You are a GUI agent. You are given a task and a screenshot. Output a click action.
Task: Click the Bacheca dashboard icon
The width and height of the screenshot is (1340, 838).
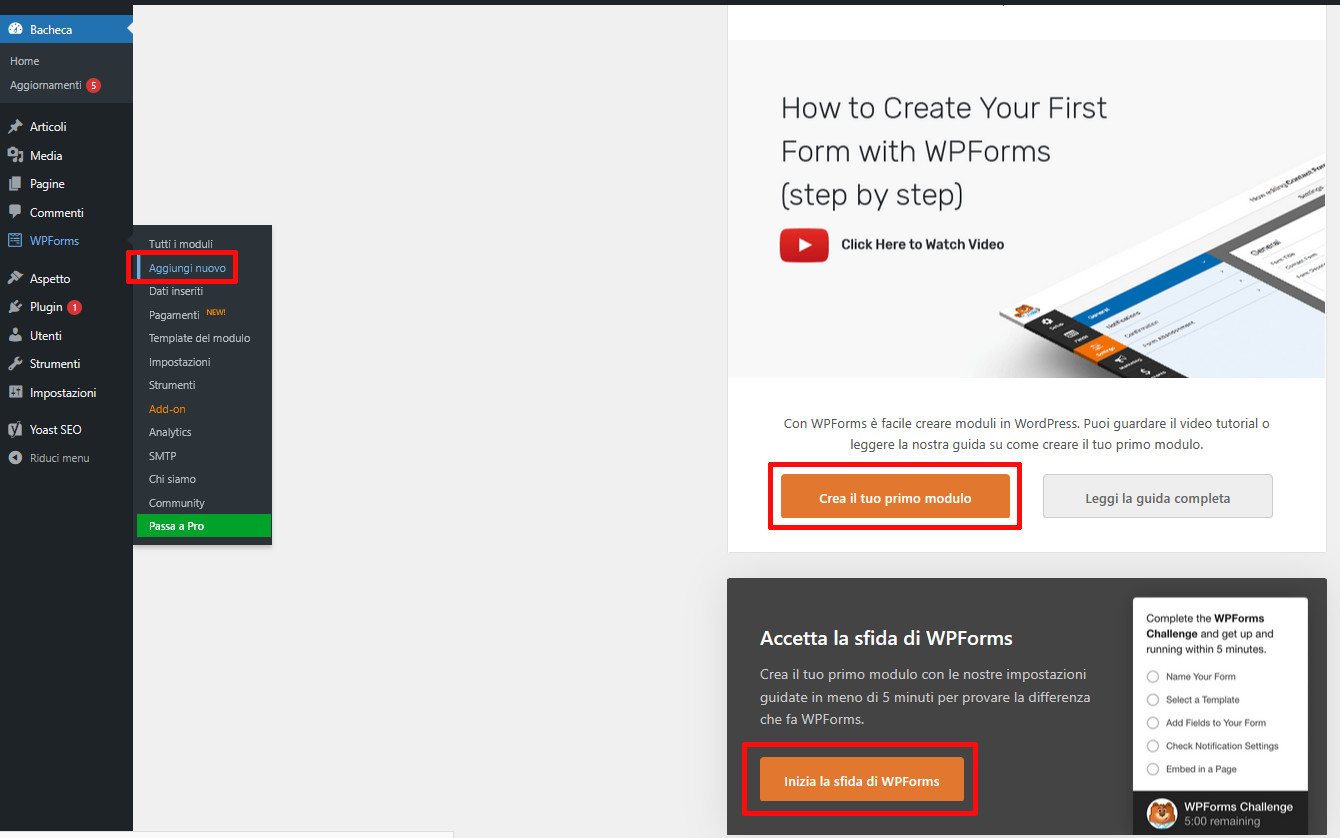[x=15, y=29]
